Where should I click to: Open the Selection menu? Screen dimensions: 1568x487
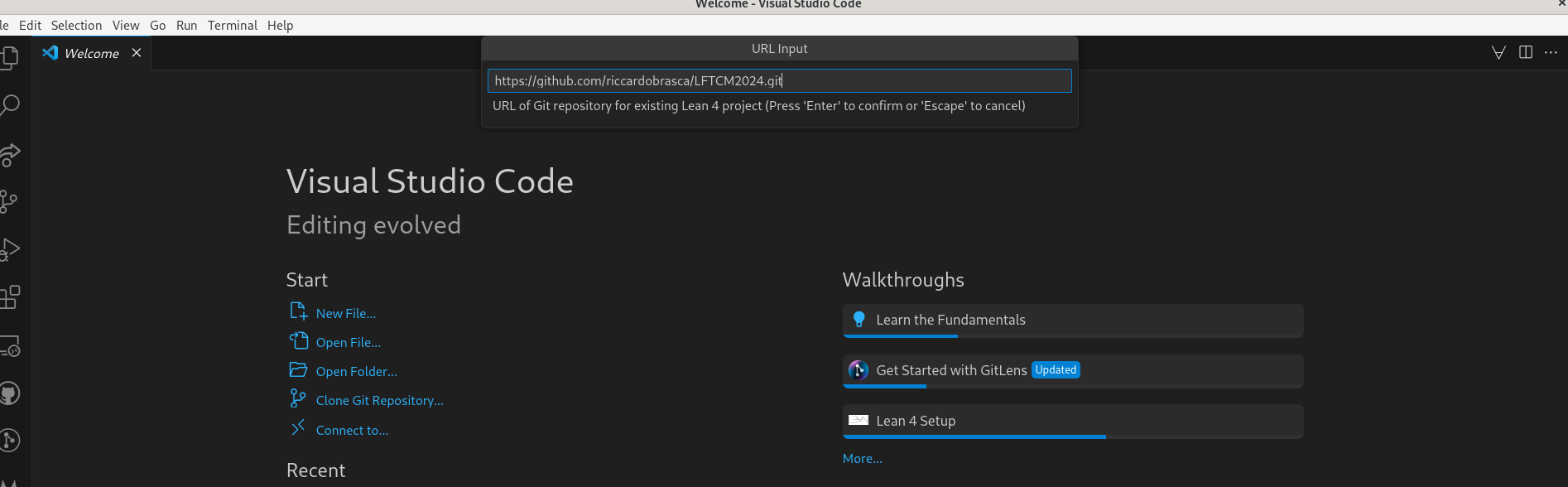76,25
